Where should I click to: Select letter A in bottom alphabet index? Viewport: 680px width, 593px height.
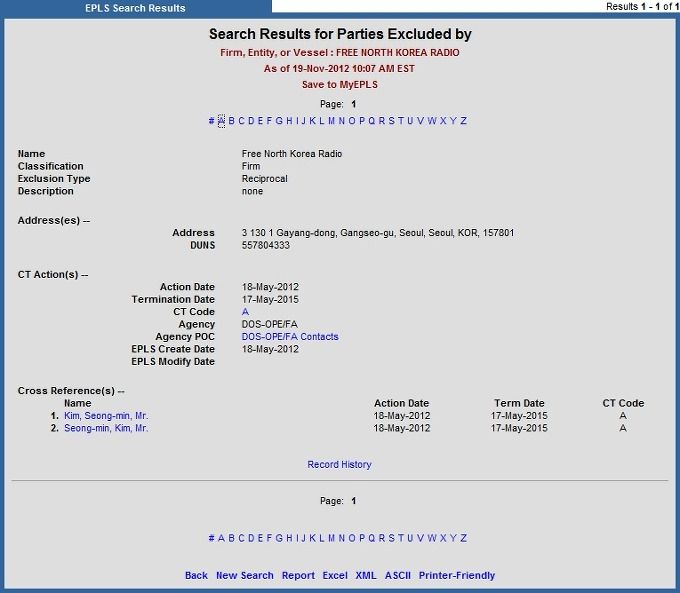221,538
